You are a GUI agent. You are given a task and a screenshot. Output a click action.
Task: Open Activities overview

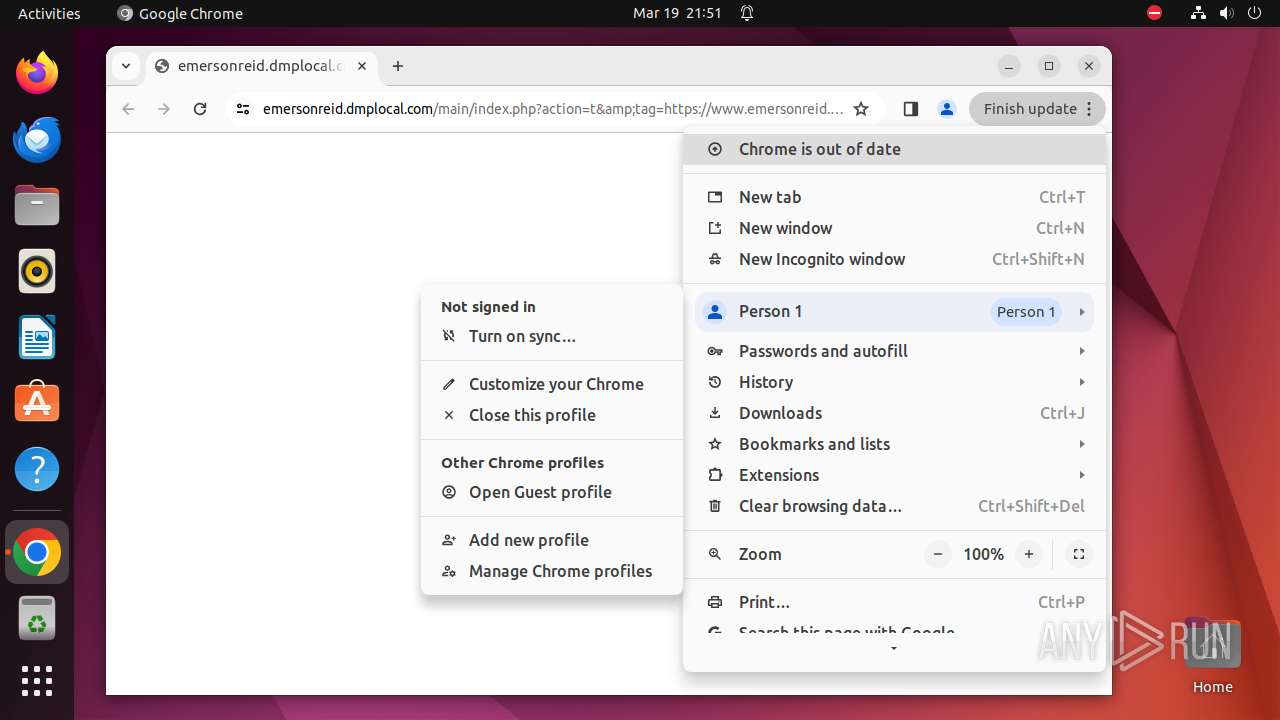click(x=49, y=13)
